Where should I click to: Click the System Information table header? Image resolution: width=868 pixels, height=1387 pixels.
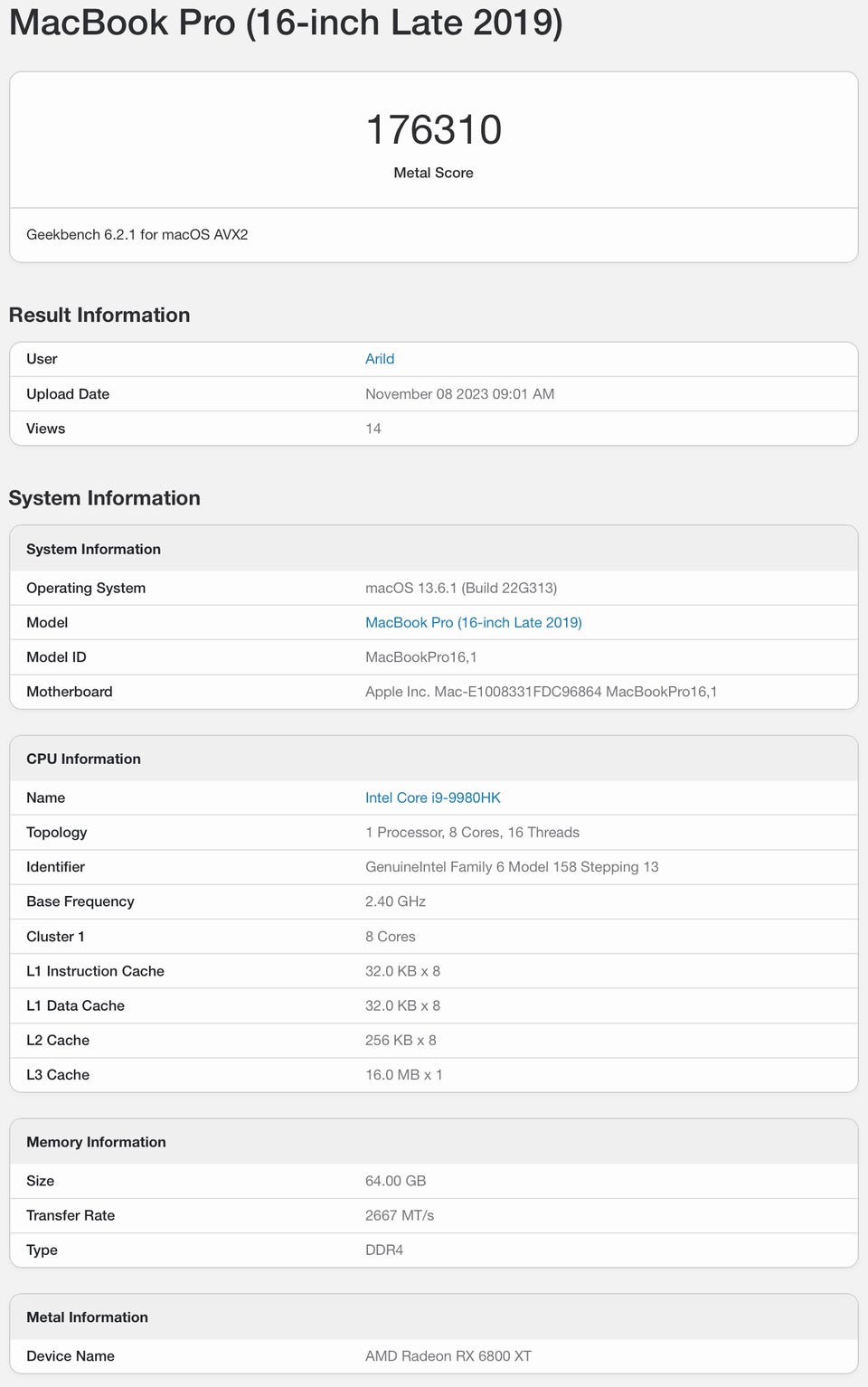click(93, 549)
